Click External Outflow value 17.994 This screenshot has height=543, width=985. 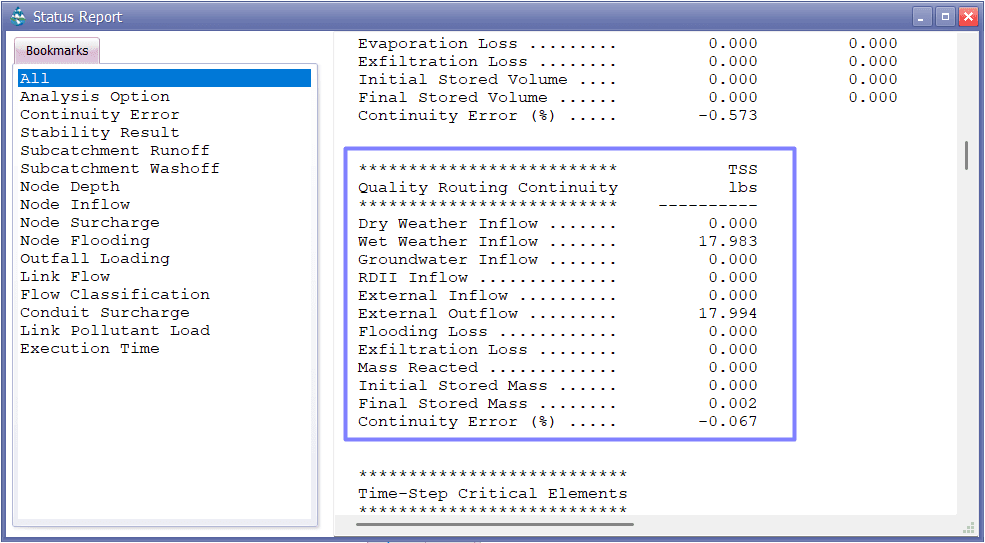tap(728, 313)
